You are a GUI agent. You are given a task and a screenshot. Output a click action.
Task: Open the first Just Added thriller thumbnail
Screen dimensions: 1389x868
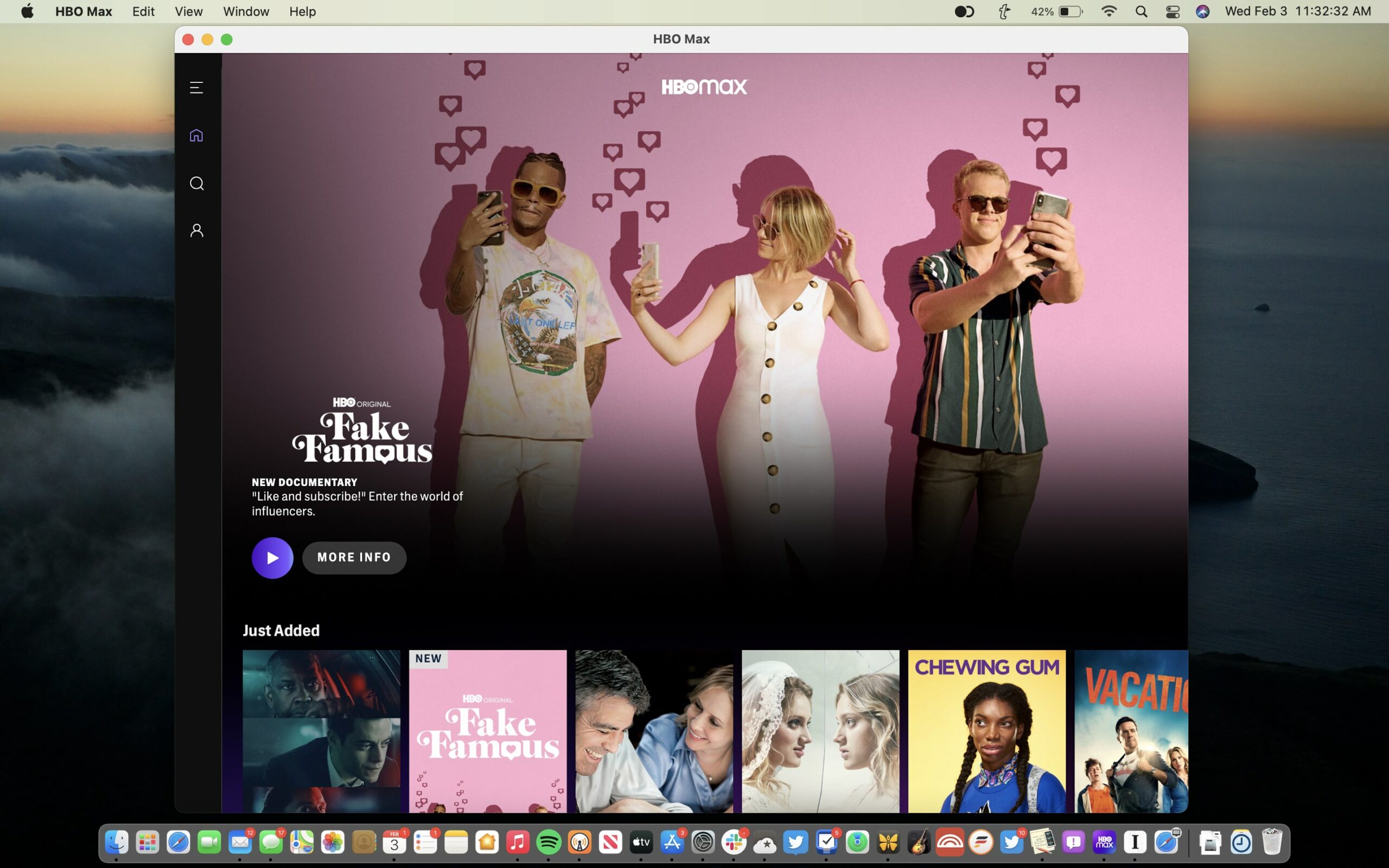(x=321, y=731)
